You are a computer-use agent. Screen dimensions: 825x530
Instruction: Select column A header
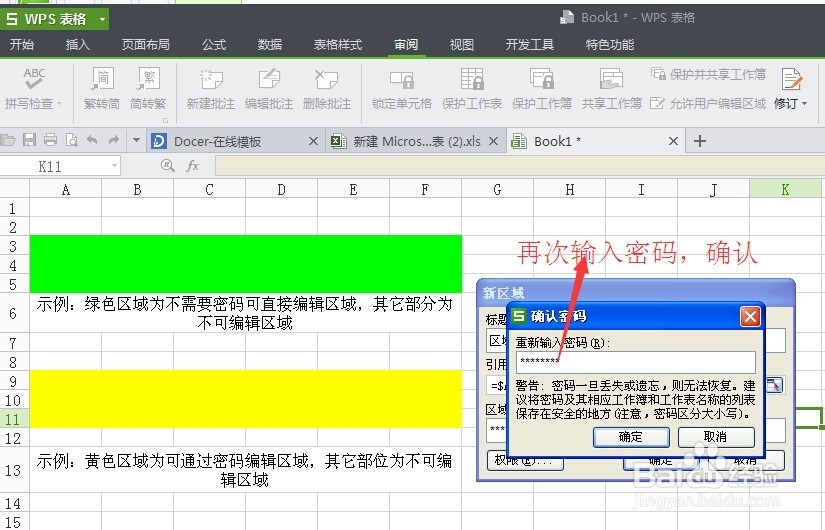[65, 189]
